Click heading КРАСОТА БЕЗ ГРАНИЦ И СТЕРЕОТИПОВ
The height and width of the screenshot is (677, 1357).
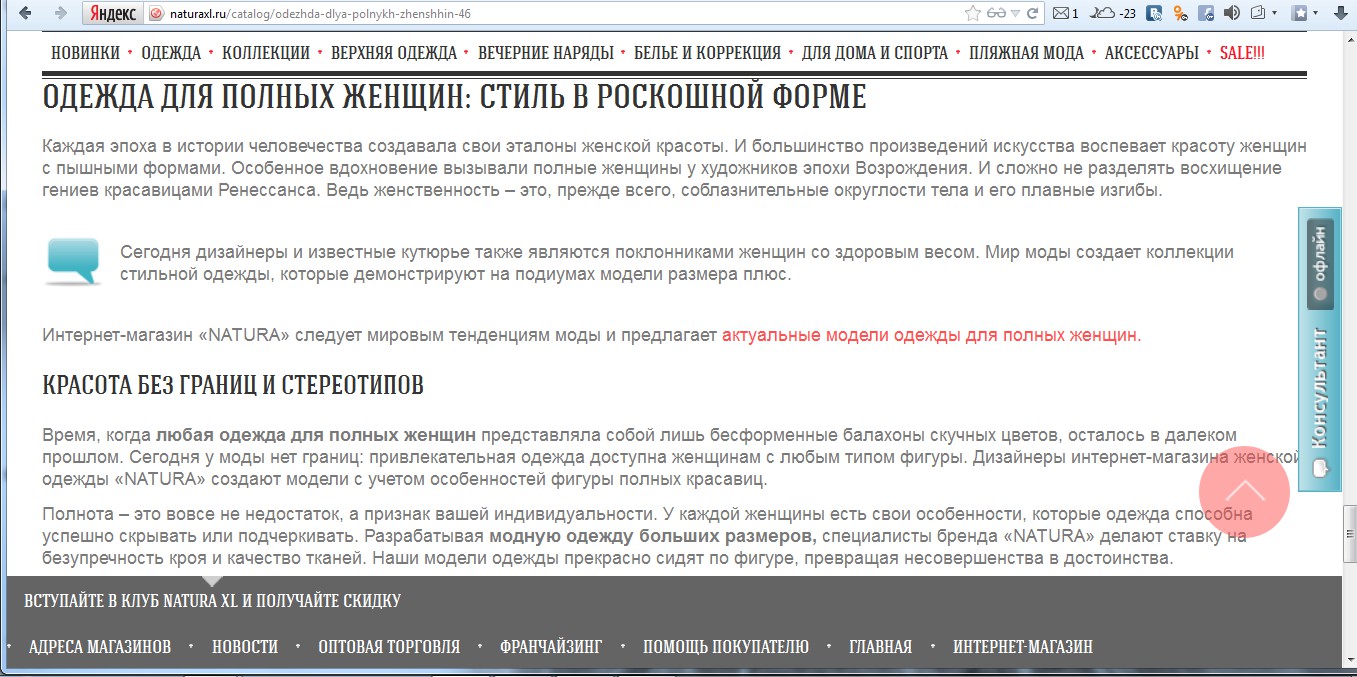[x=233, y=385]
